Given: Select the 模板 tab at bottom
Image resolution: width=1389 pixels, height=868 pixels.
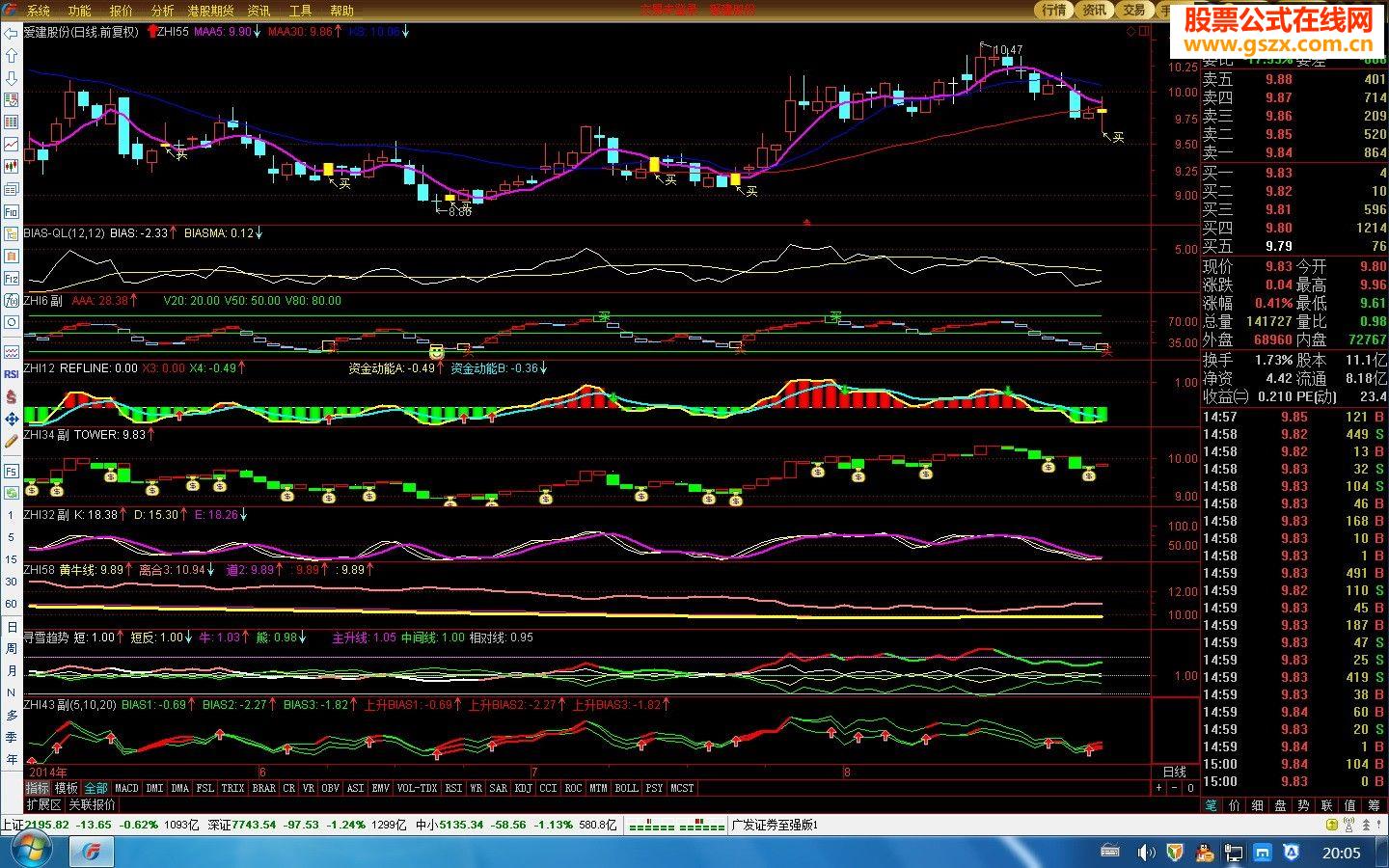Looking at the screenshot, I should 66,788.
